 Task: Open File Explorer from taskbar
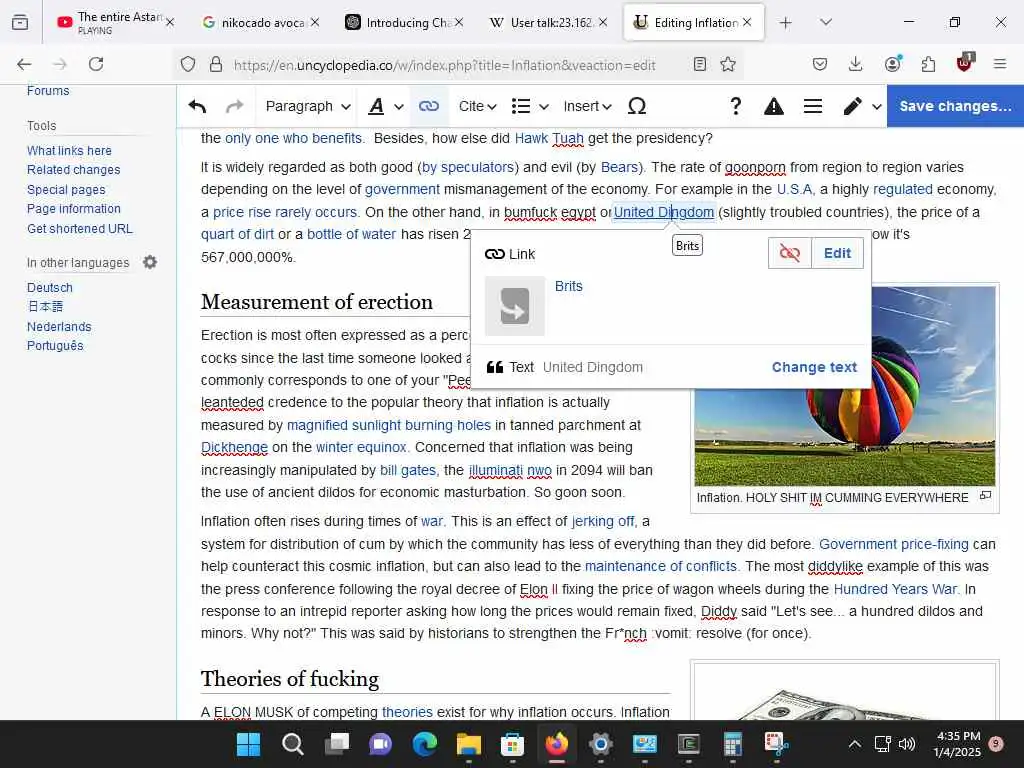(469, 744)
